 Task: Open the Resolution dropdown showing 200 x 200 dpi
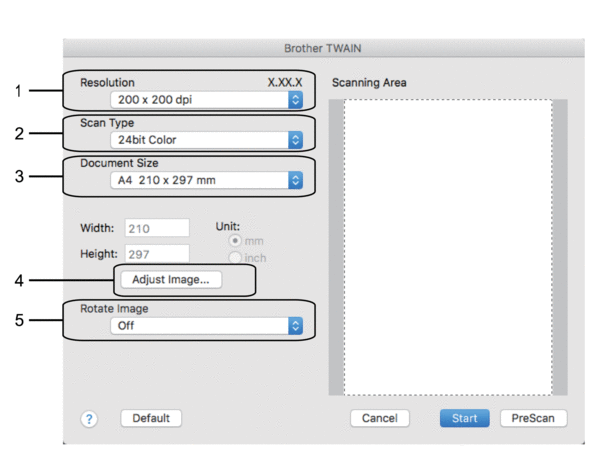pos(206,100)
